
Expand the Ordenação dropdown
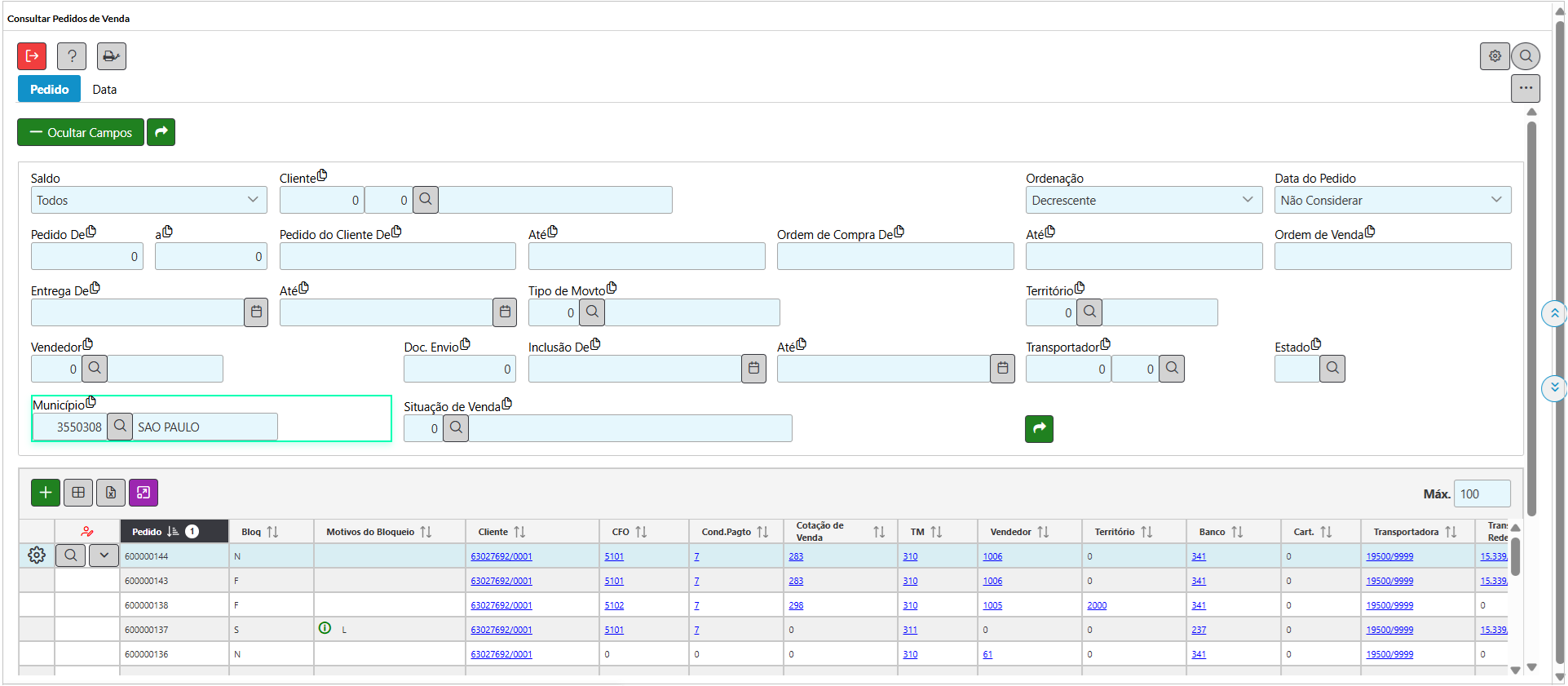[1143, 201]
